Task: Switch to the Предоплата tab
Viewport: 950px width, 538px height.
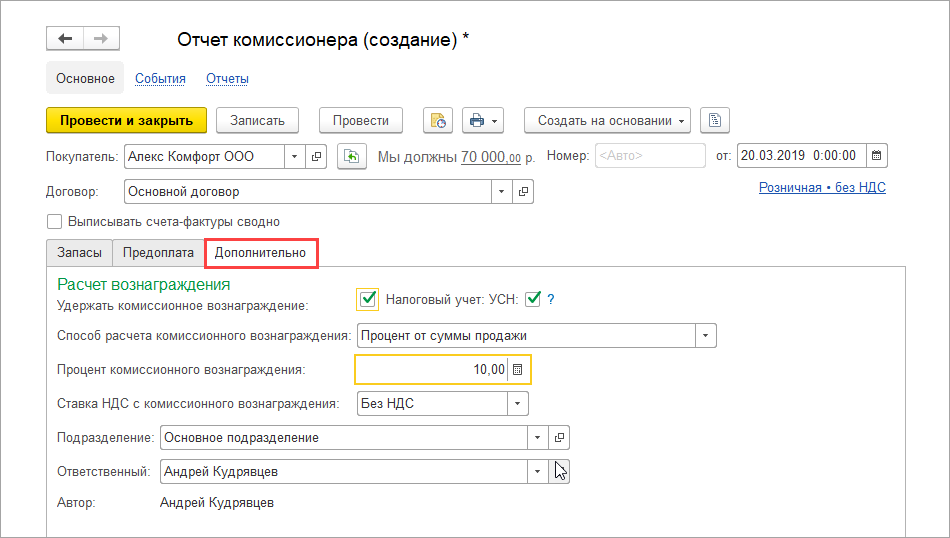Action: click(x=158, y=253)
